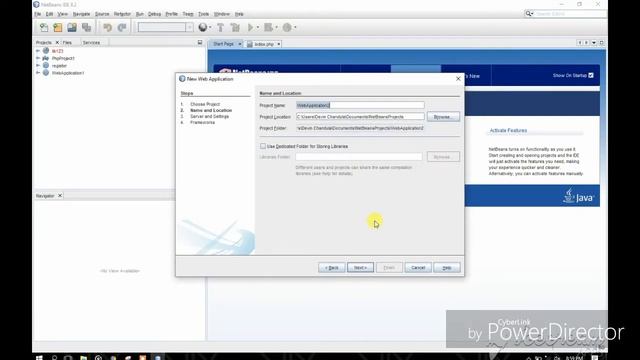Screen dimensions: 640x360
Task: Expand the red-named project node
Action: point(38,51)
